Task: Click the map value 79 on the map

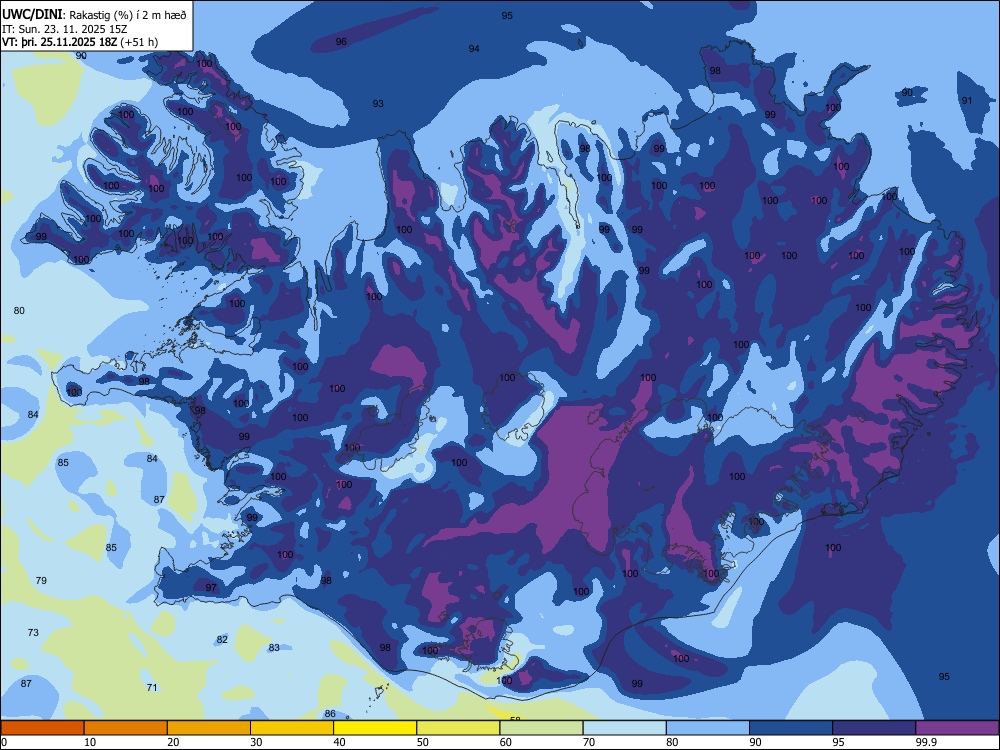Action: coord(41,580)
